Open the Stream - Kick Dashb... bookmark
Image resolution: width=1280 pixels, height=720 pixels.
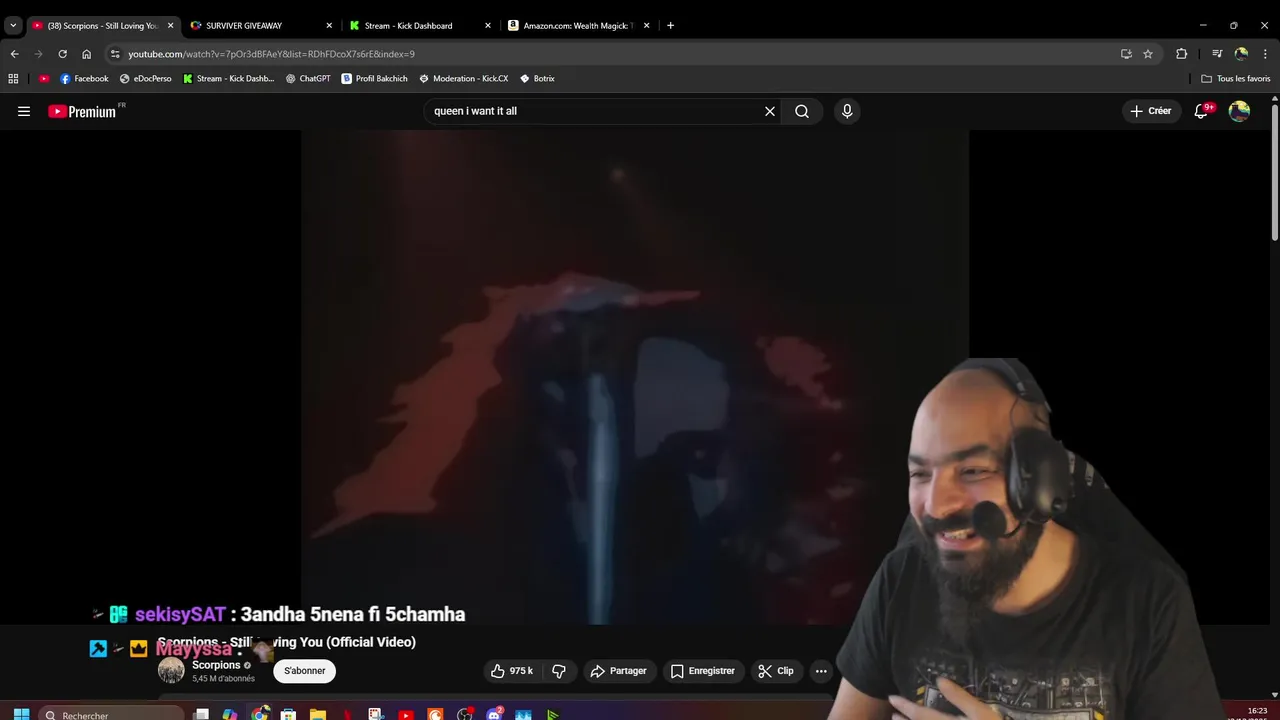[x=229, y=78]
